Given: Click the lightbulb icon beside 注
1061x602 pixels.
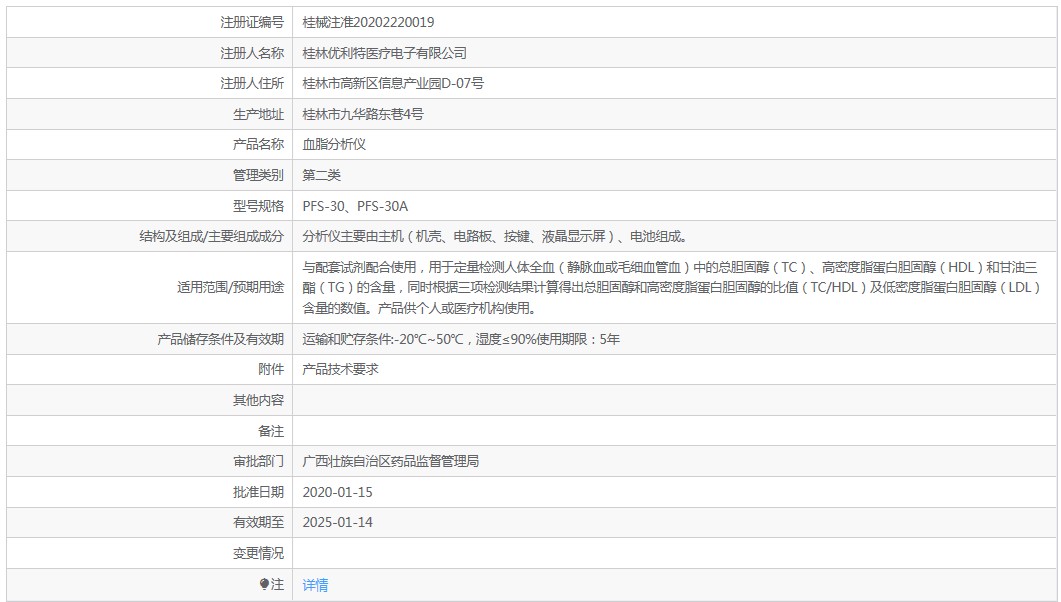Looking at the screenshot, I should click(x=264, y=584).
